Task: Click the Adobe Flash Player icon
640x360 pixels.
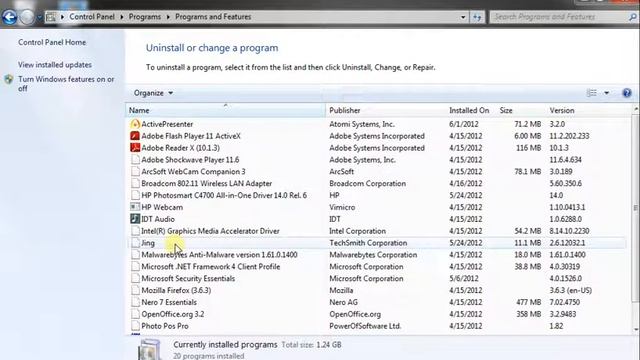Action: click(135, 136)
